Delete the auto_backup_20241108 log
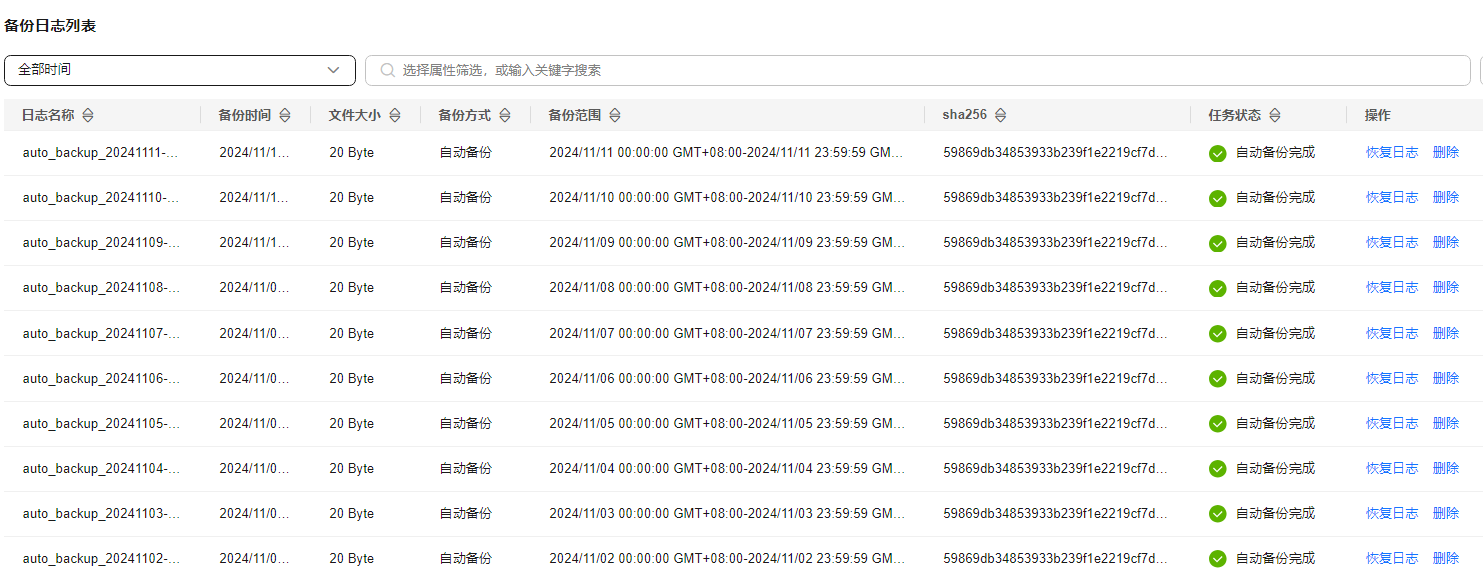This screenshot has height=579, width=1483. coord(1446,287)
